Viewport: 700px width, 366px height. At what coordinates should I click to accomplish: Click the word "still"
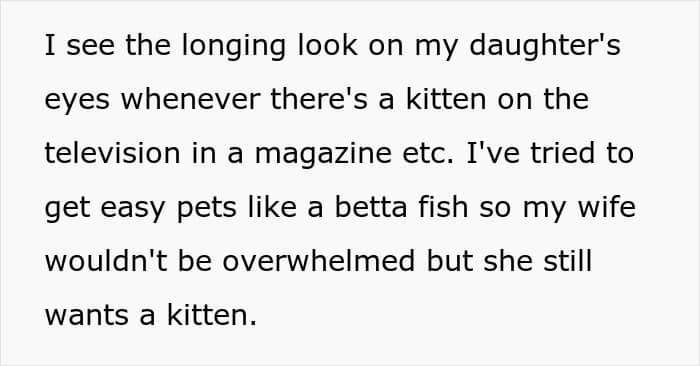[x=567, y=261]
